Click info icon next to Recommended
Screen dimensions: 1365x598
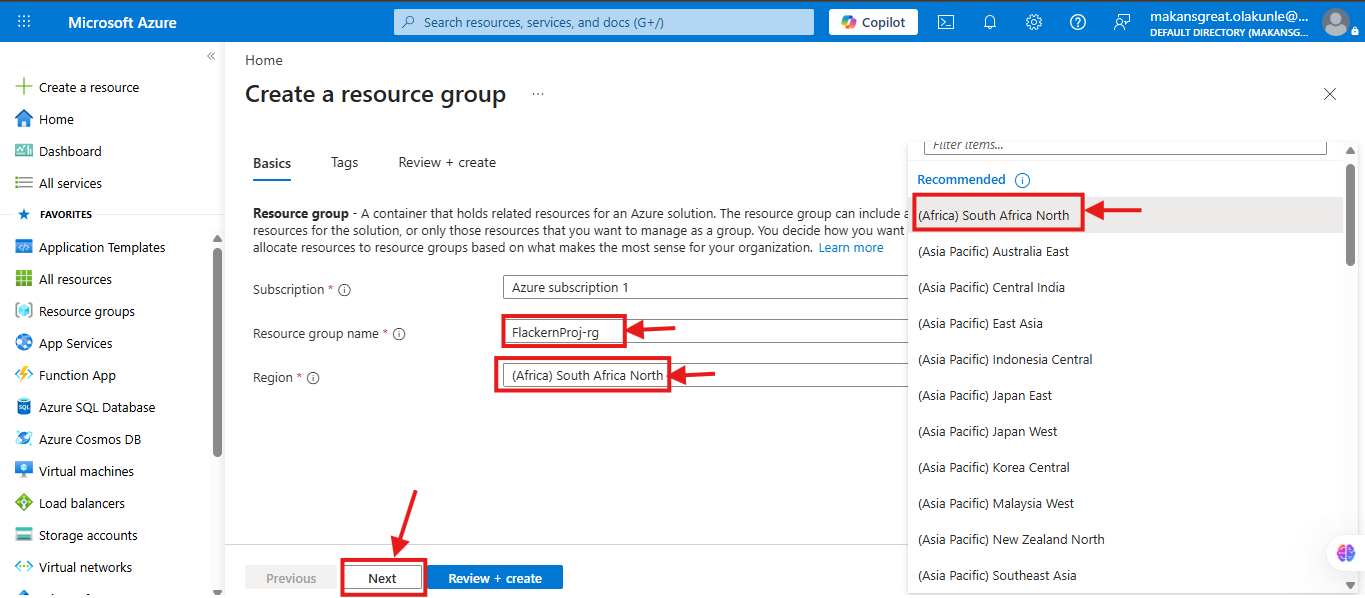coord(1022,180)
